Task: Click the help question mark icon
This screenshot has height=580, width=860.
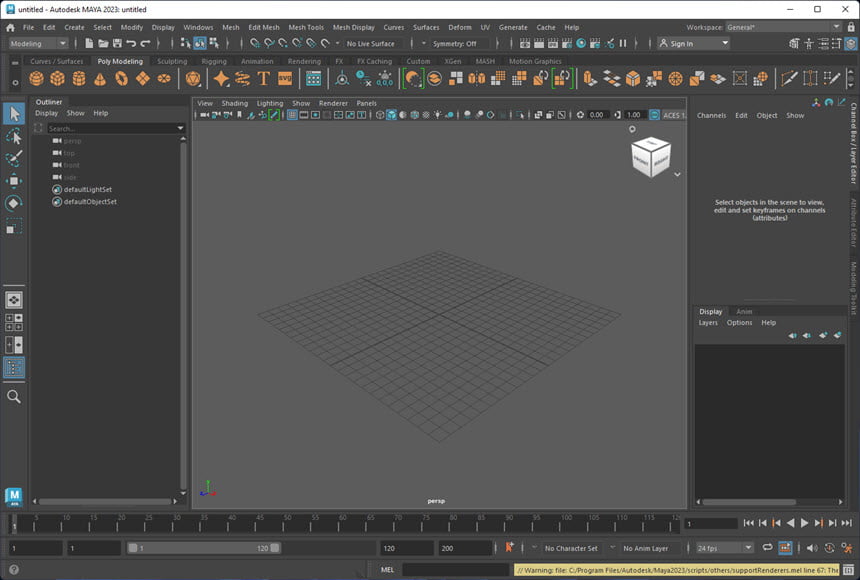Action: coord(14,570)
